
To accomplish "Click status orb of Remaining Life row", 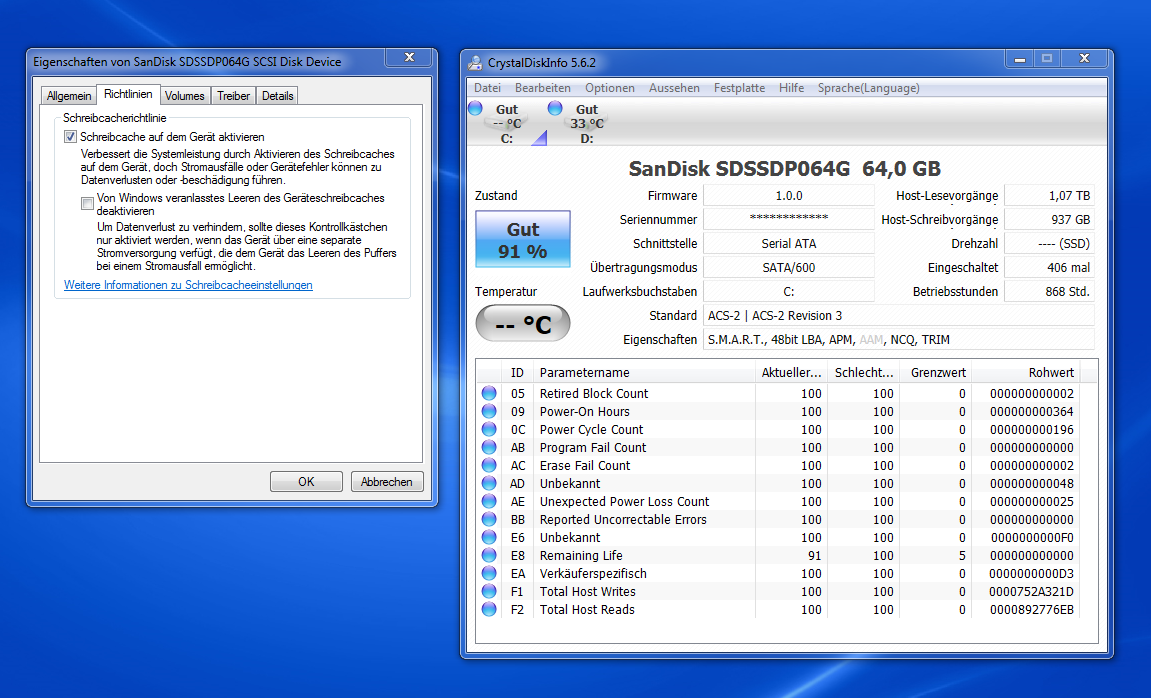I will [x=489, y=555].
